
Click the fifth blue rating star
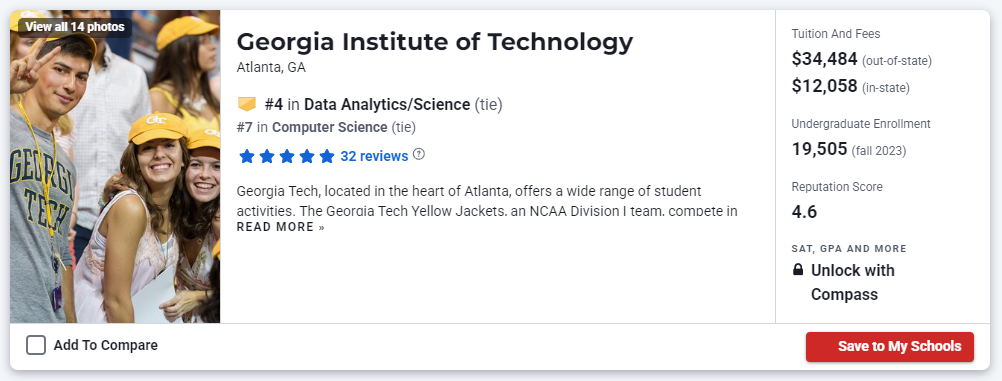pos(327,157)
